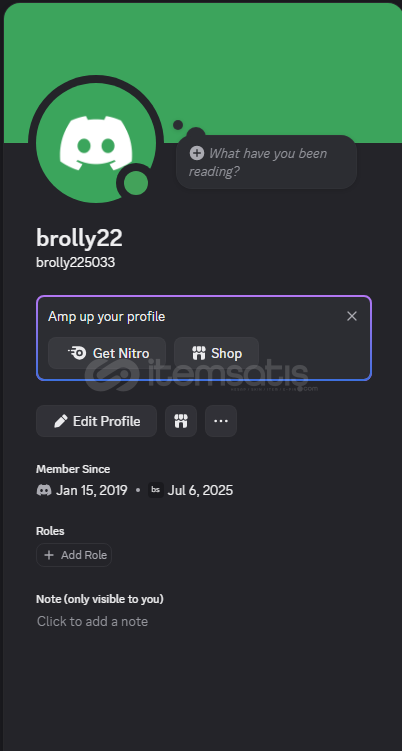The height and width of the screenshot is (751, 402).
Task: Click the note field to add a note
Action: pyautogui.click(x=92, y=621)
